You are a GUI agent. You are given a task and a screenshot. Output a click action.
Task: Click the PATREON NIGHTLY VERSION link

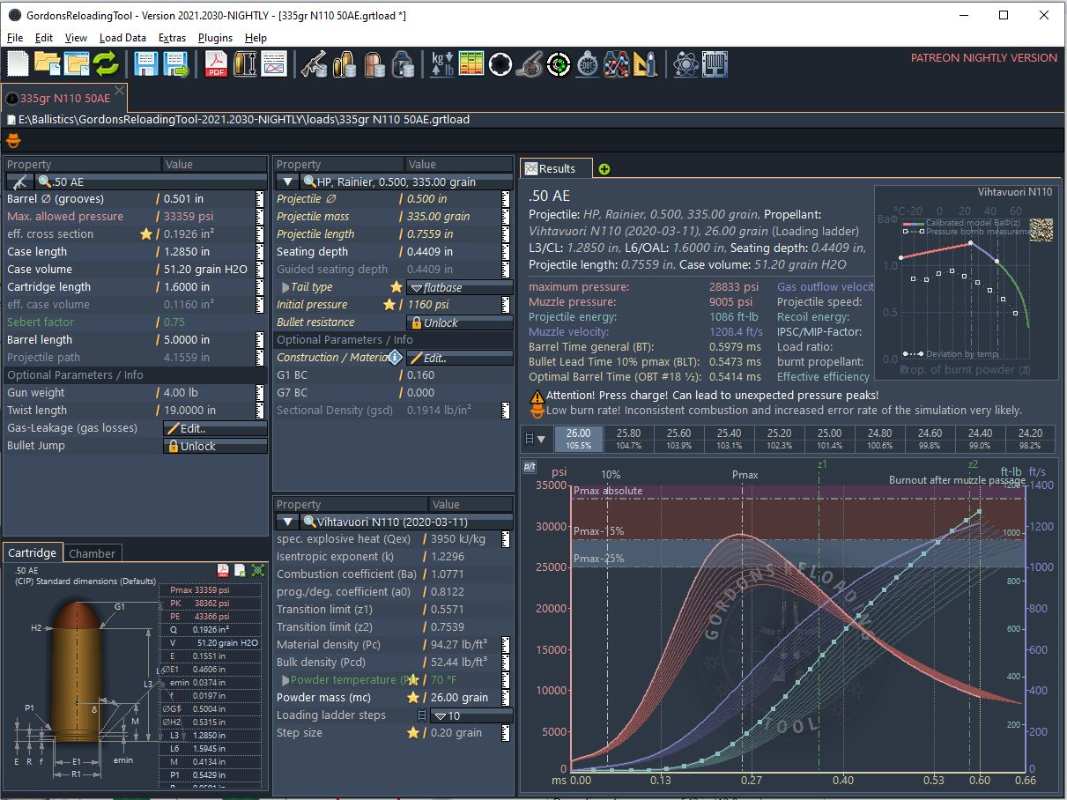tap(984, 58)
